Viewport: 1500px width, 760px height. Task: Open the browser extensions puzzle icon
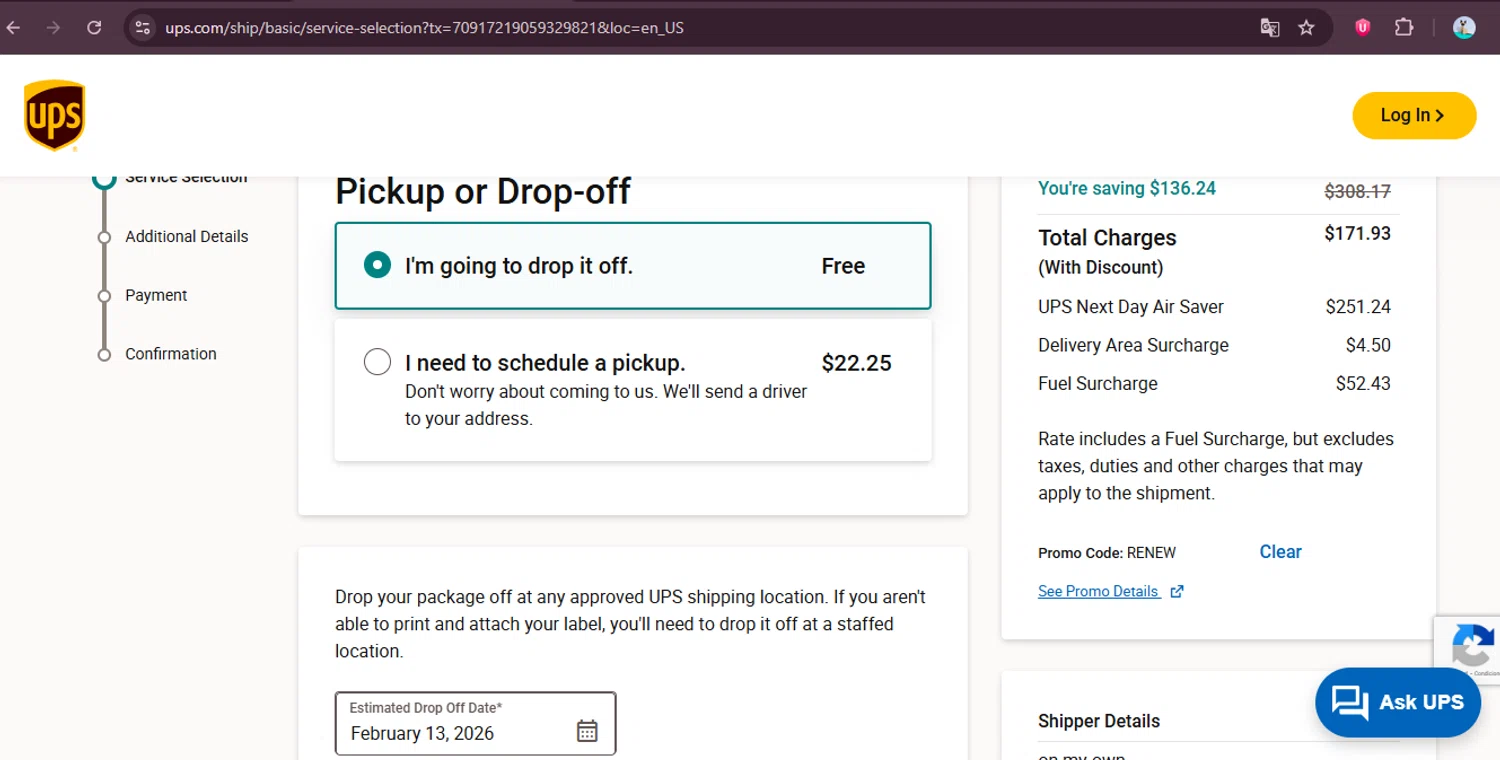1404,28
